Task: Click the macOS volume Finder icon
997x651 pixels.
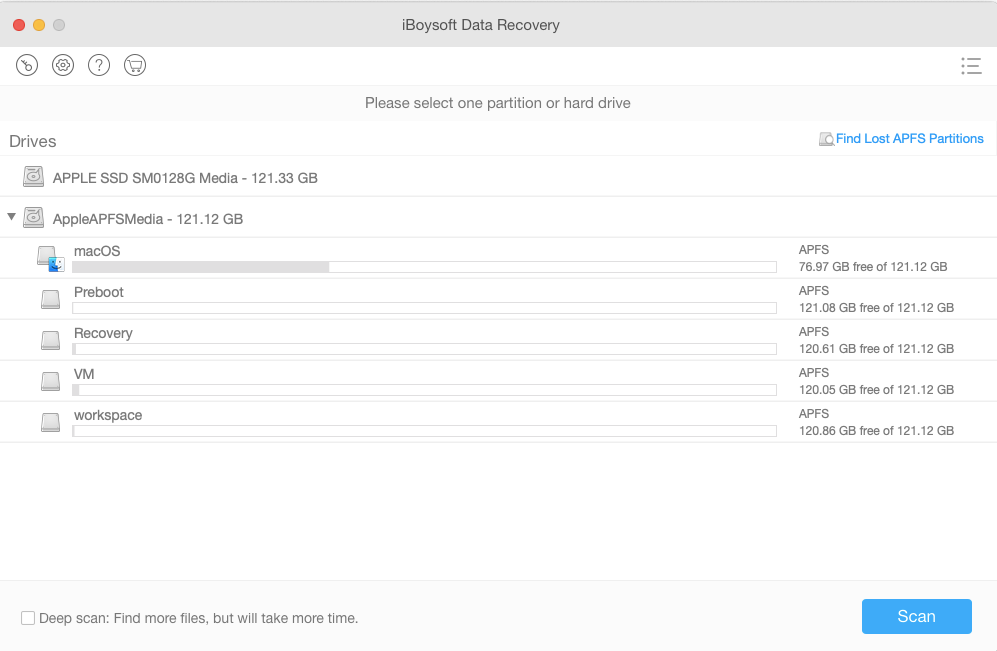Action: pos(51,259)
